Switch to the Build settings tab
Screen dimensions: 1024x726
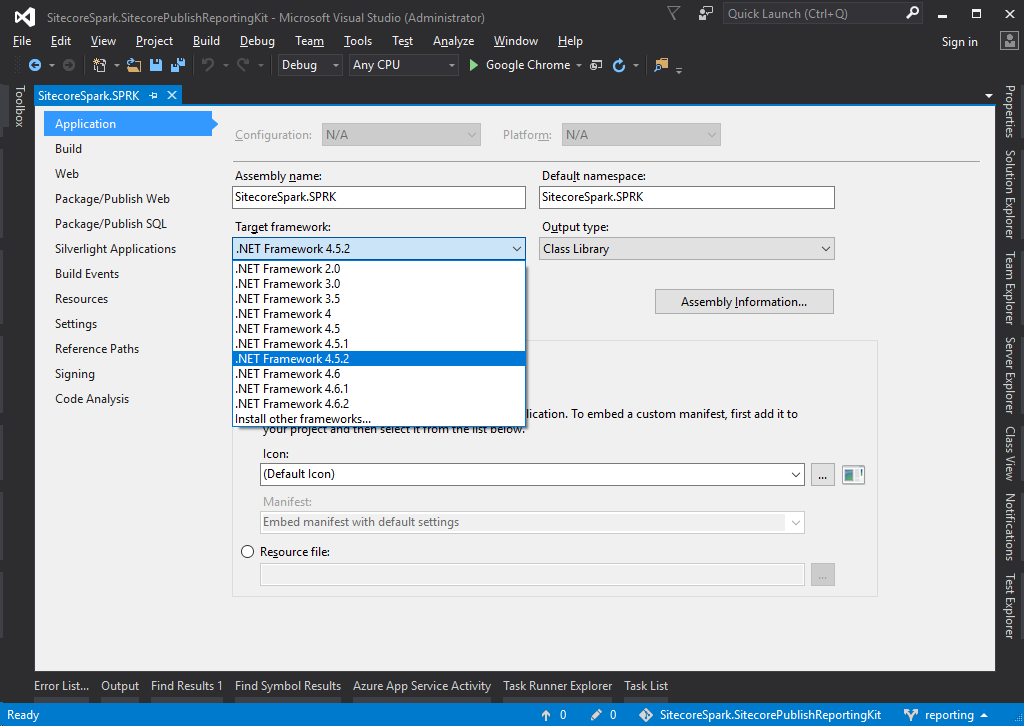point(69,149)
